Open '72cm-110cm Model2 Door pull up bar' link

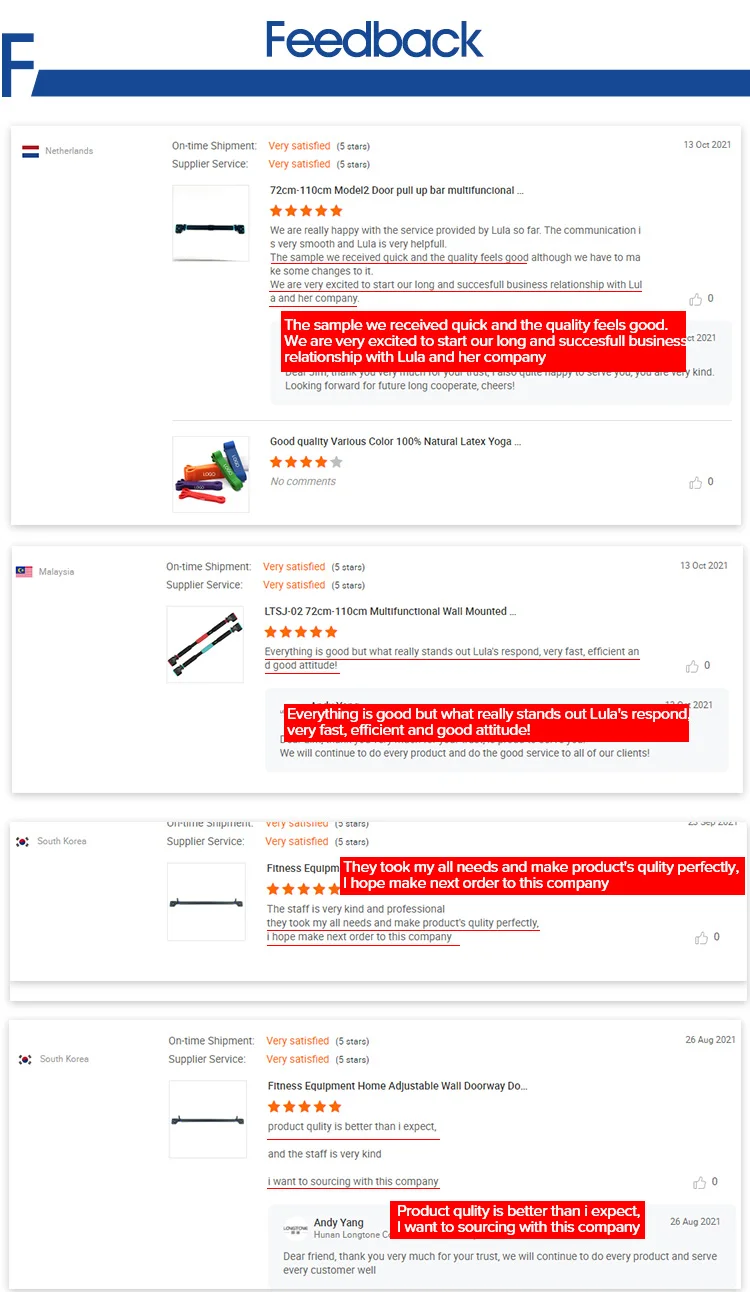(396, 190)
